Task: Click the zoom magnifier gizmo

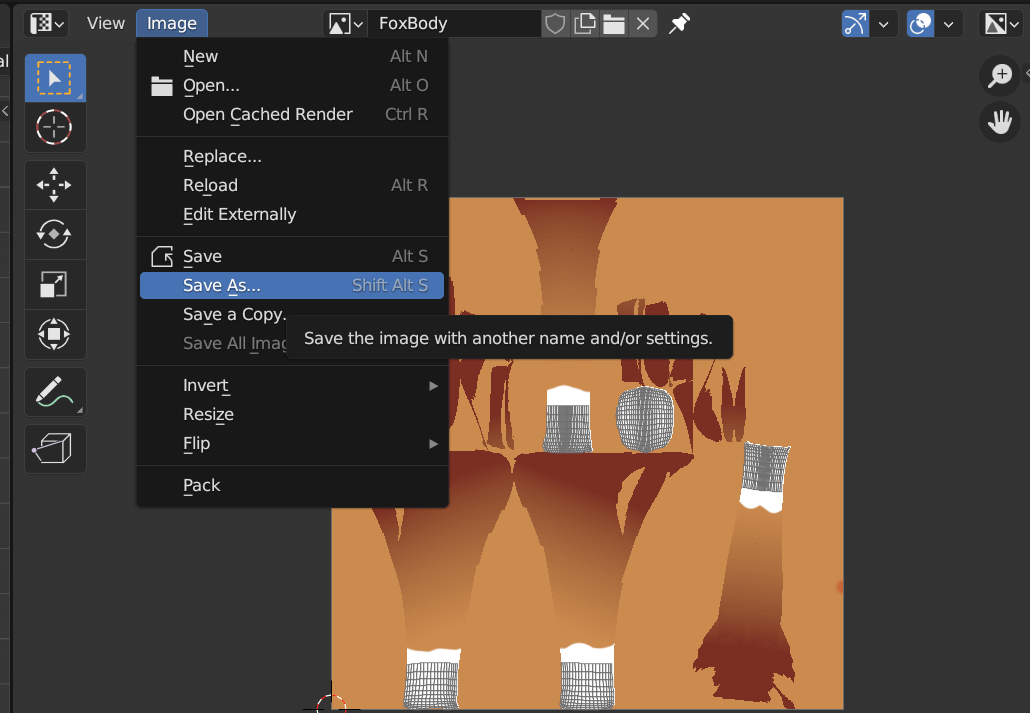Action: point(1000,76)
